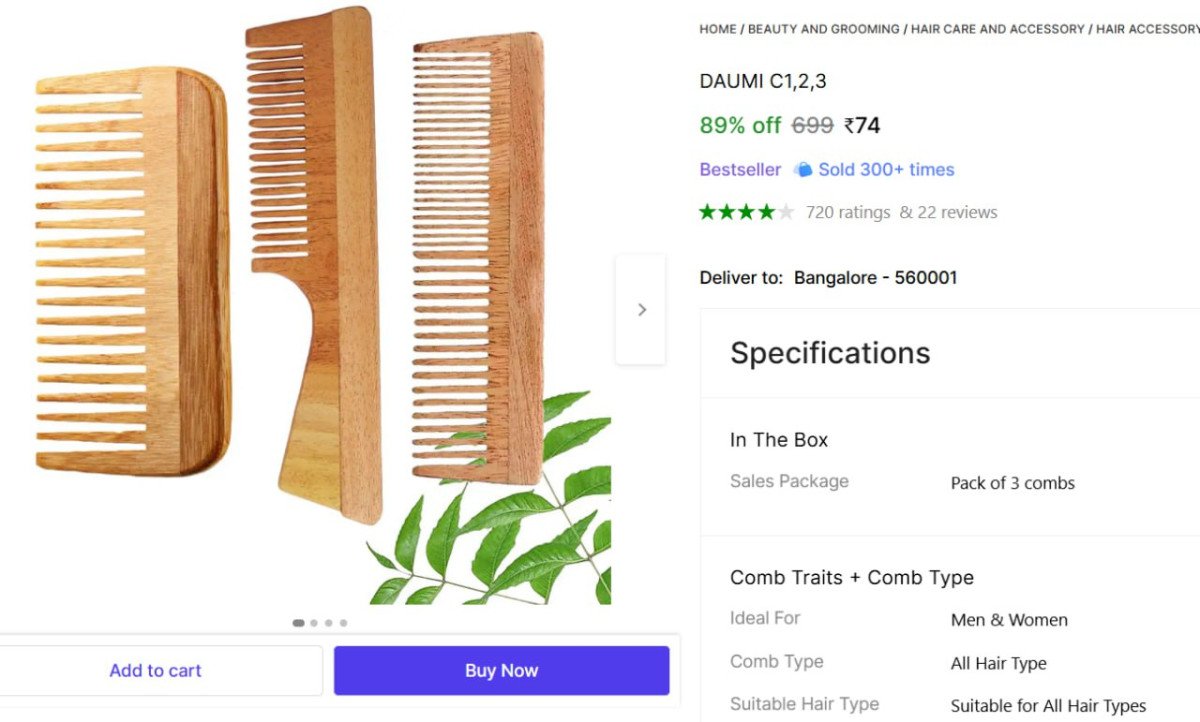
Task: Select the second image carousel dot
Action: pos(314,623)
